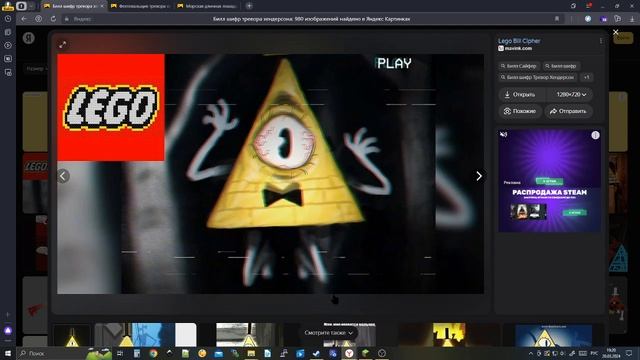Screen dimensions: 640x360
Task: Select the first yellow triangle thumbnail below
Action: (x=72, y=335)
